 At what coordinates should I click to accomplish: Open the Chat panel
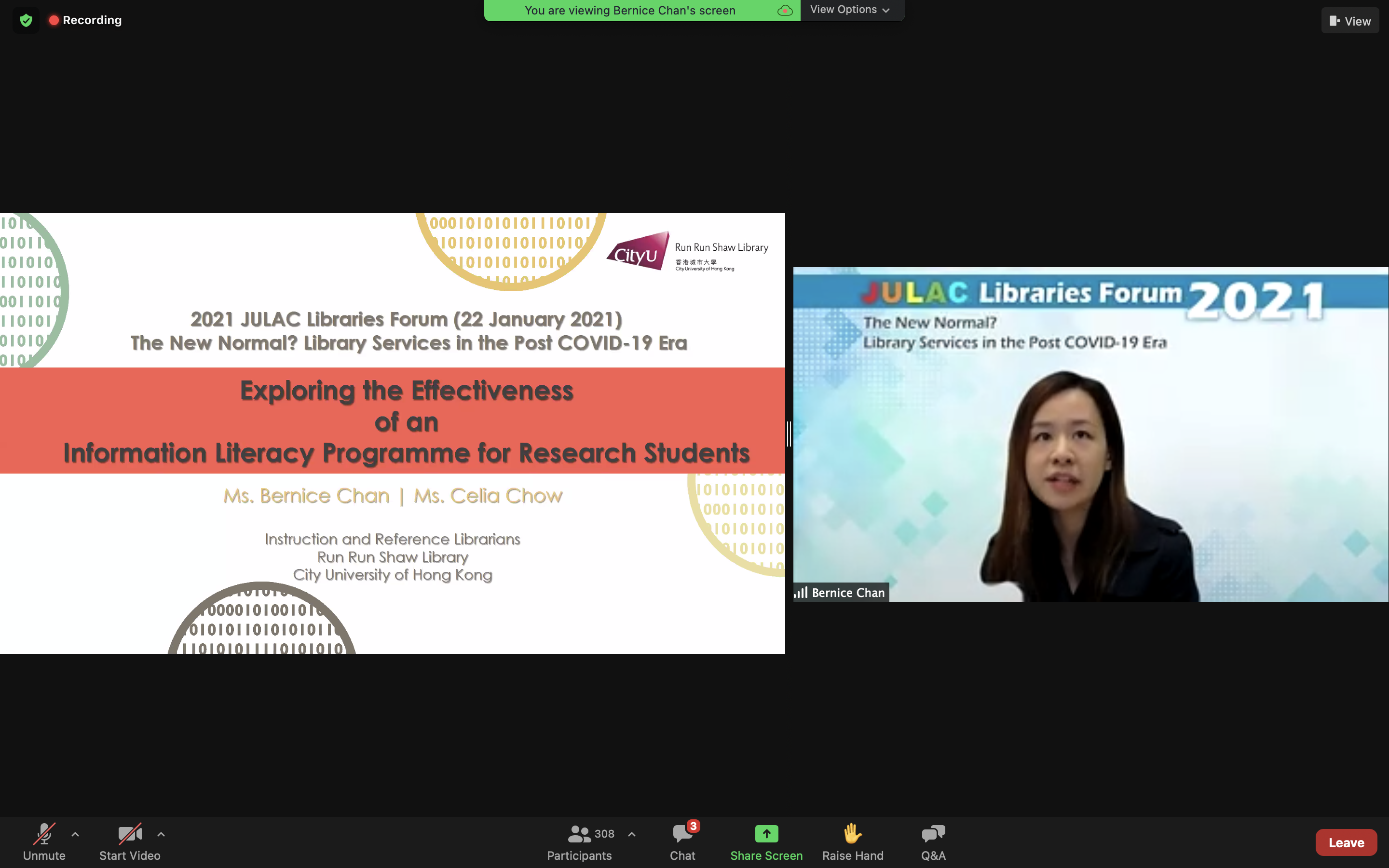(682, 841)
